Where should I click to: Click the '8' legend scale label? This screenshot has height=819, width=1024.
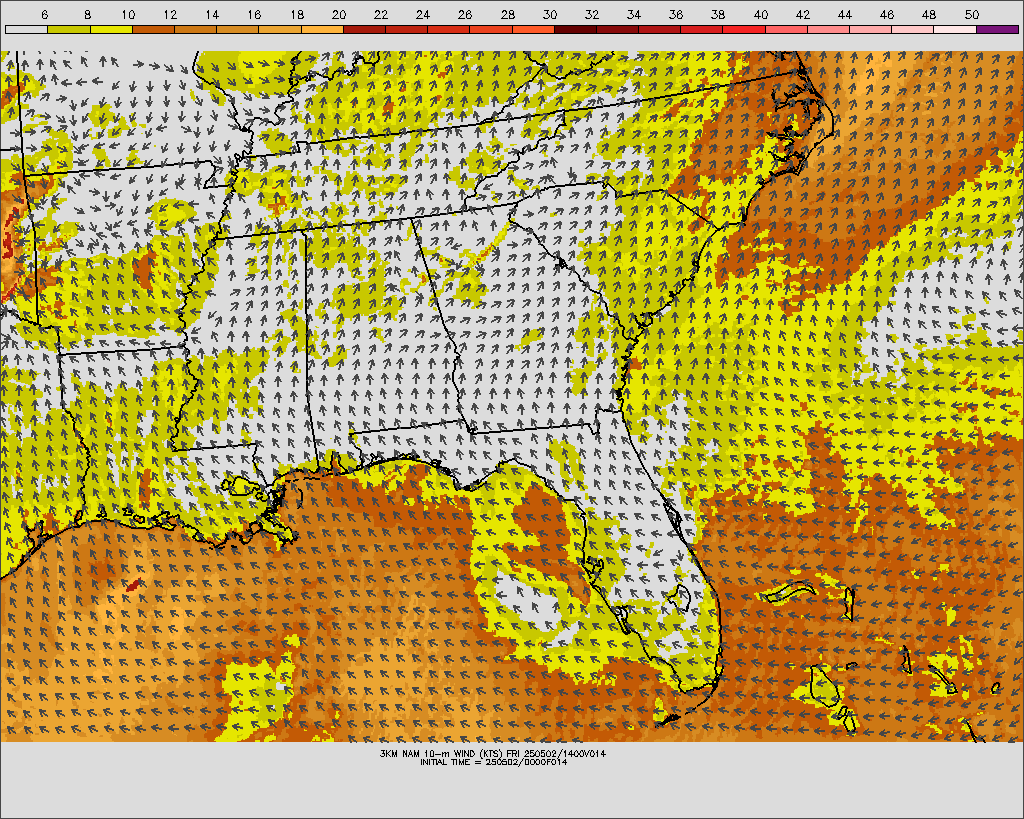[x=88, y=15]
